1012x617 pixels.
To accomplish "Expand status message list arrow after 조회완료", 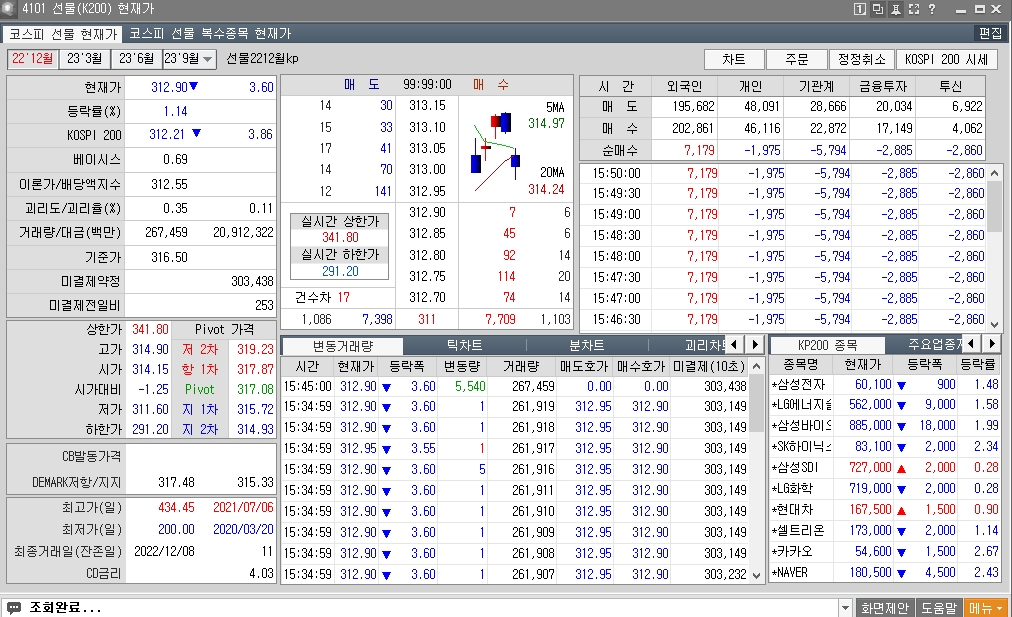I will click(x=844, y=607).
